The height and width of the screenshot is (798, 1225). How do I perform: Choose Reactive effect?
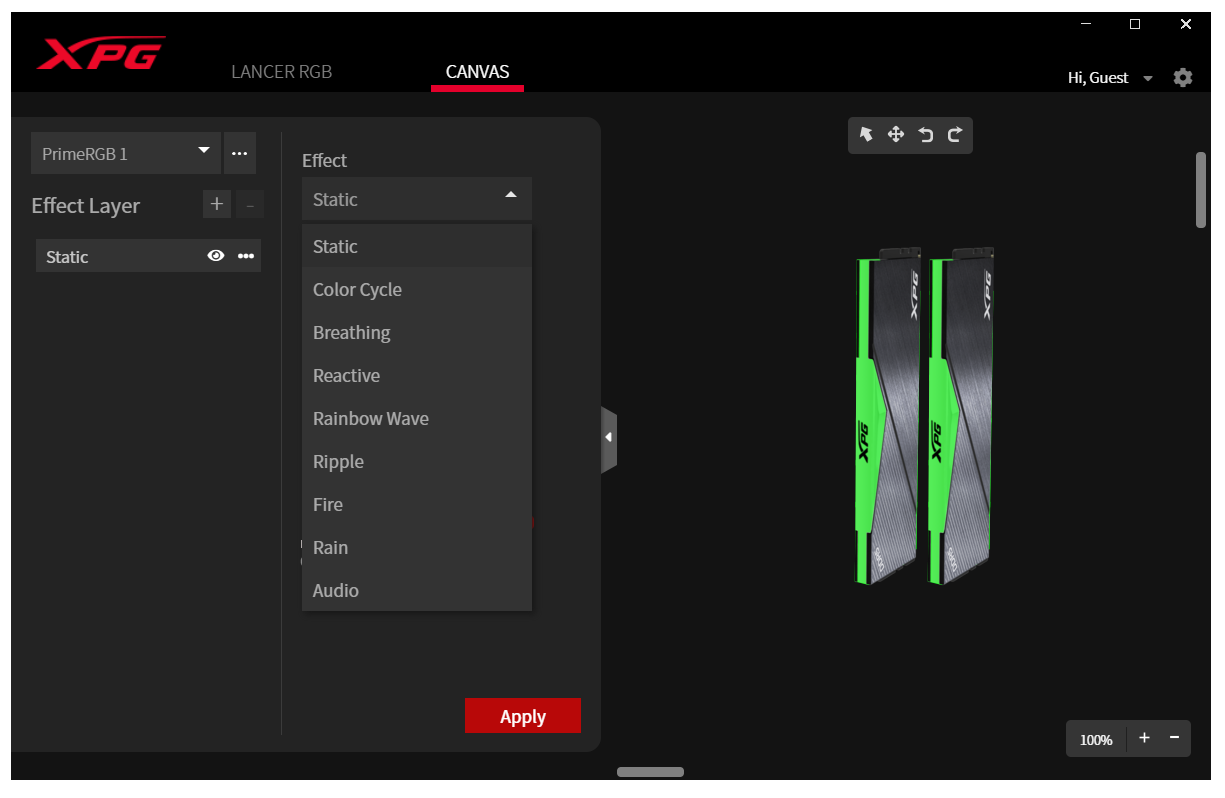pyautogui.click(x=417, y=375)
